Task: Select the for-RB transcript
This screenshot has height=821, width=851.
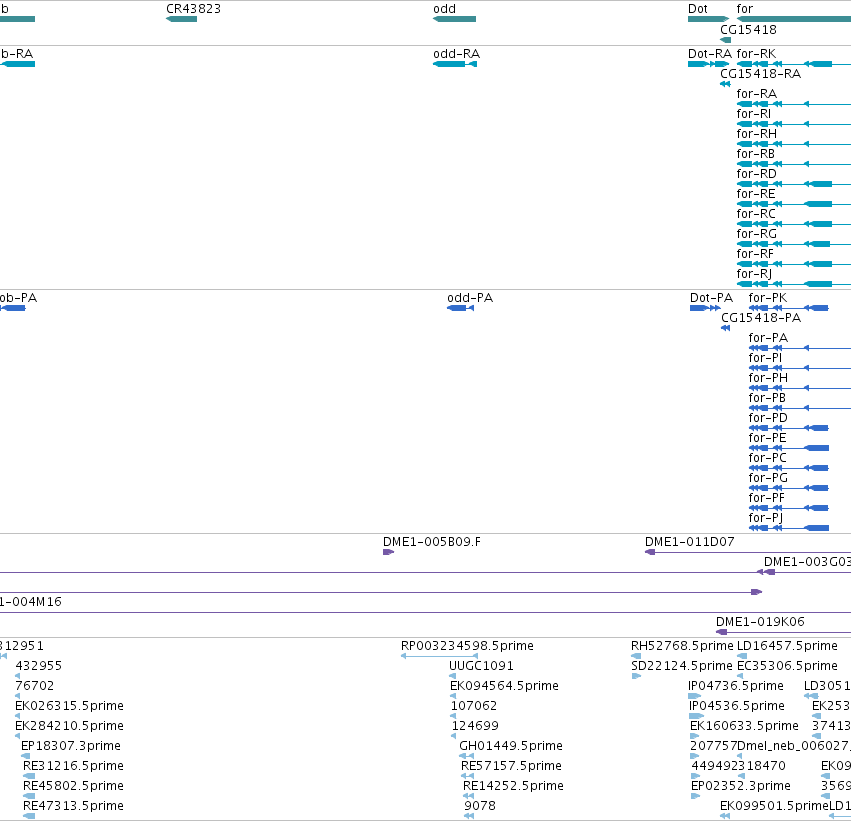Action: pyautogui.click(x=793, y=164)
